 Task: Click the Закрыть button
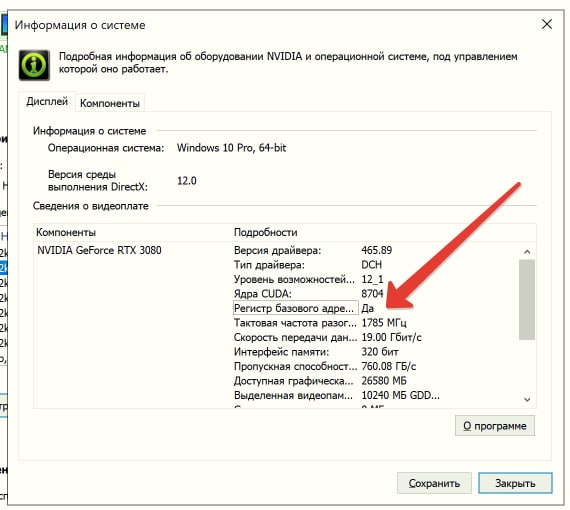(515, 483)
